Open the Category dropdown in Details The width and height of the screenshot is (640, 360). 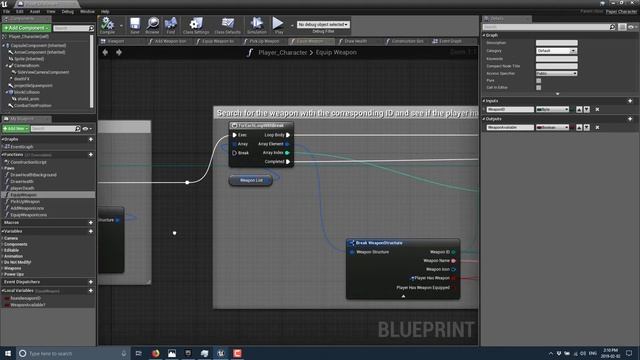(556, 51)
